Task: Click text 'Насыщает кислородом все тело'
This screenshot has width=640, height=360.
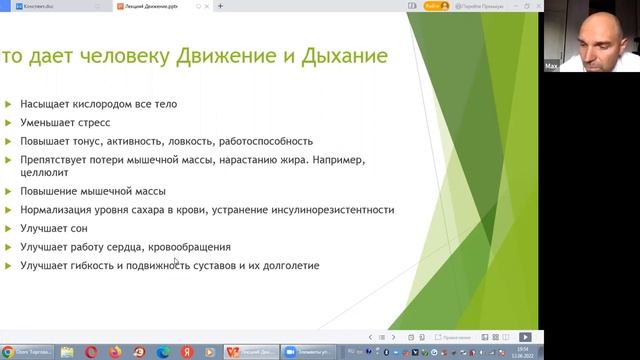Action: click(99, 104)
